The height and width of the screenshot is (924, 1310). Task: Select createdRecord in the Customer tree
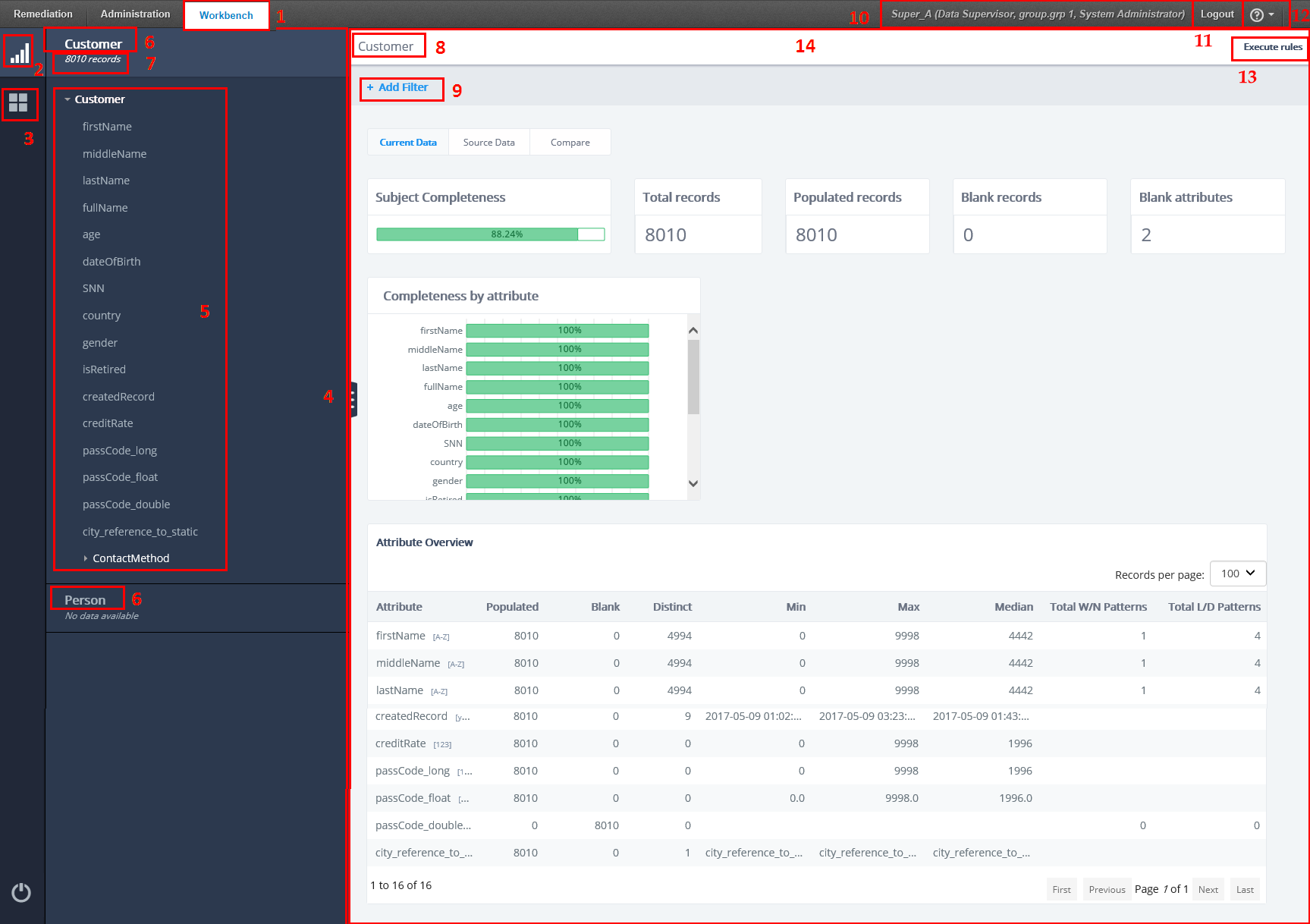pyautogui.click(x=118, y=397)
